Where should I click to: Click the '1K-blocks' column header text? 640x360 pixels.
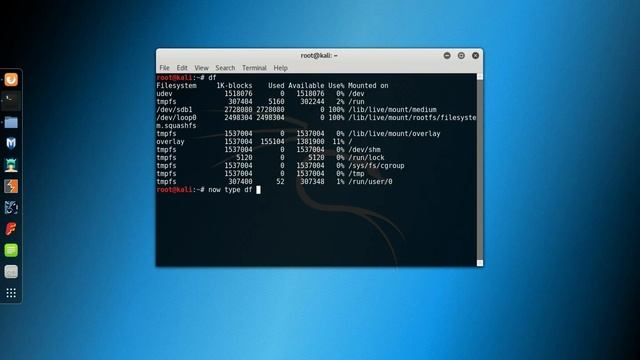coord(234,86)
